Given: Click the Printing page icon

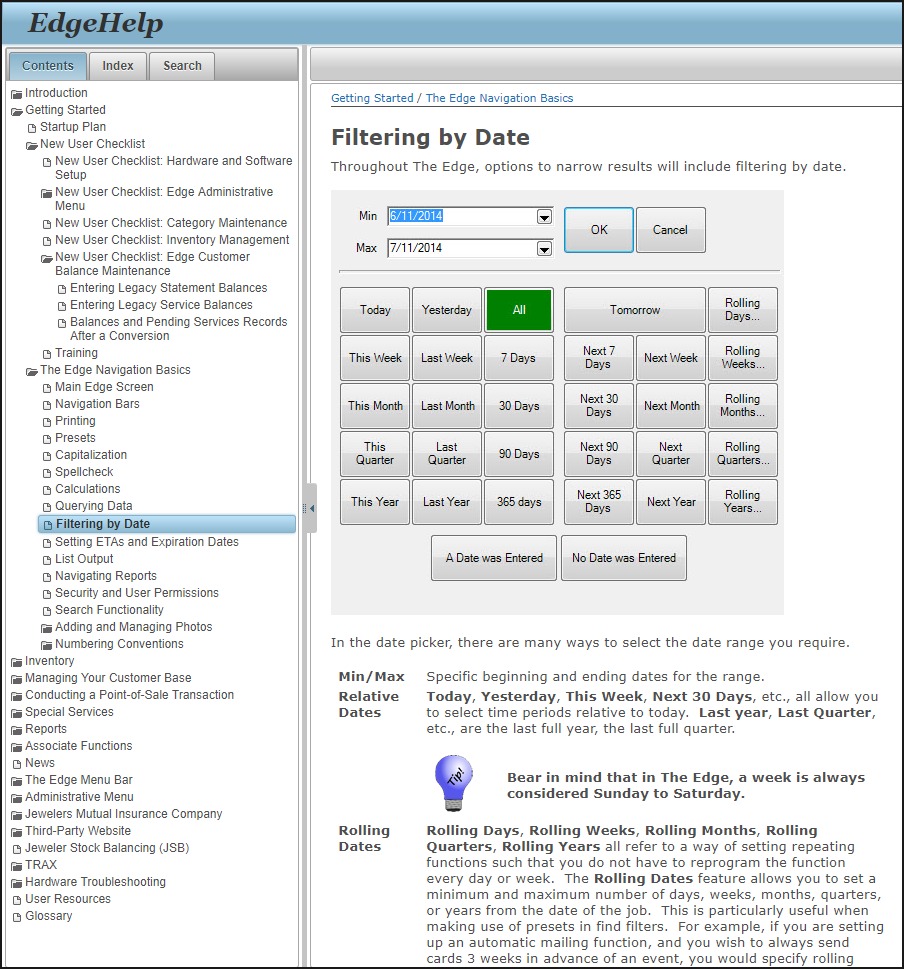Looking at the screenshot, I should pos(47,422).
